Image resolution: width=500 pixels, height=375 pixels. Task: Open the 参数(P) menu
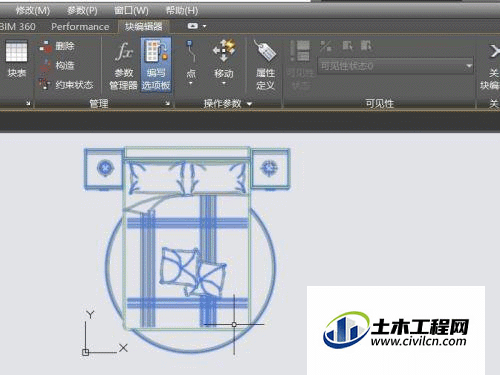tap(82, 11)
